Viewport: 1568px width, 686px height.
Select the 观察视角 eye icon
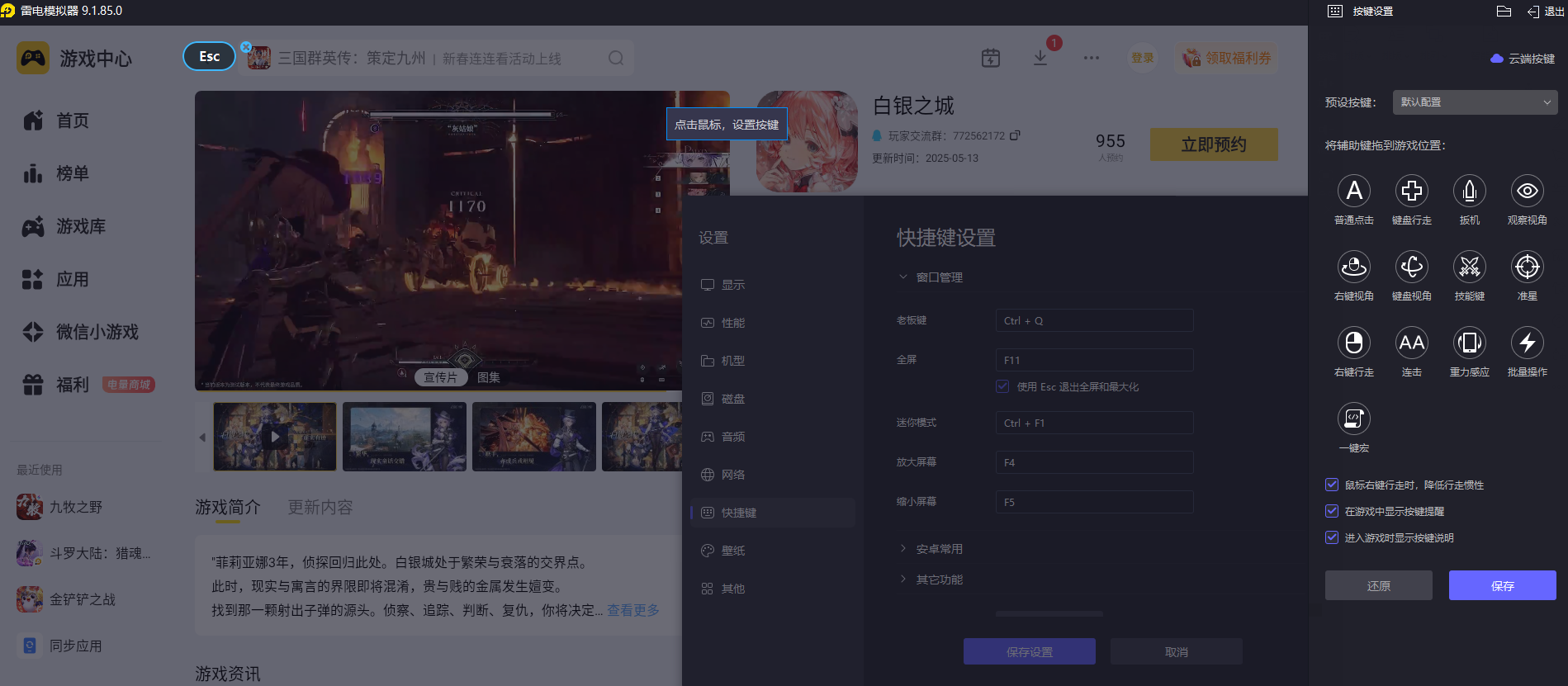pos(1528,191)
